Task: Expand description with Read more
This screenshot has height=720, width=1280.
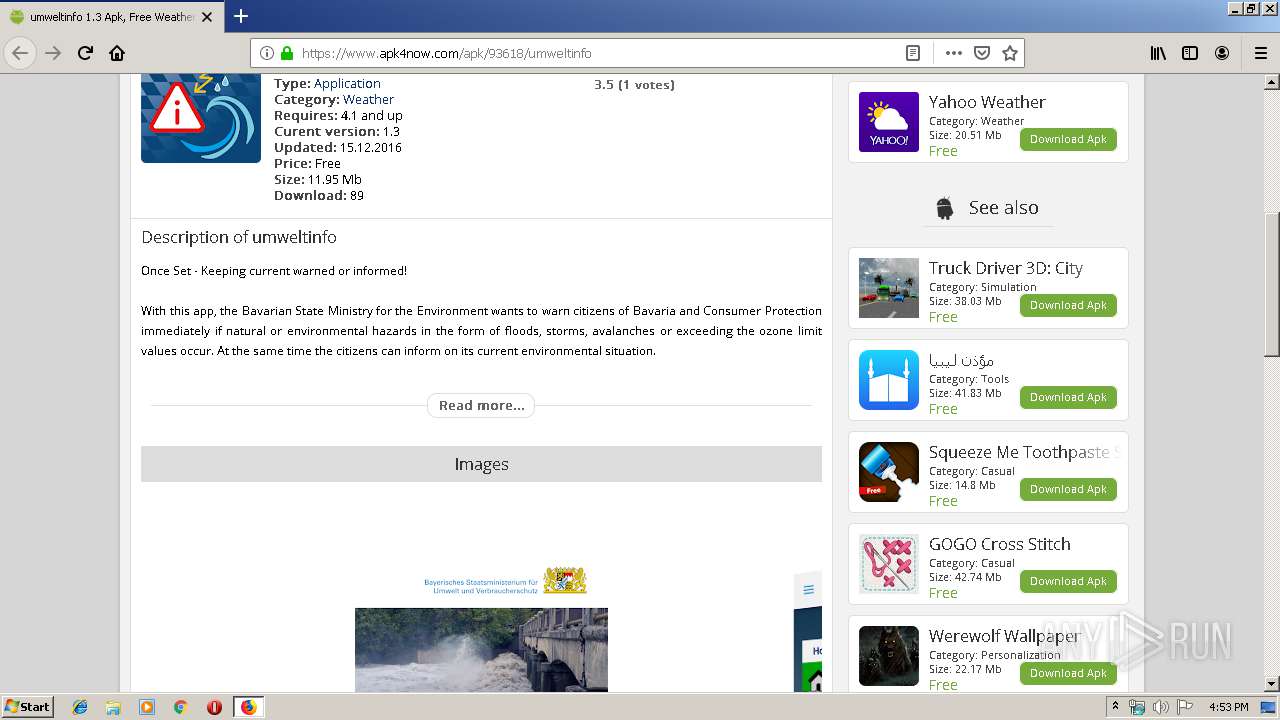Action: point(481,405)
